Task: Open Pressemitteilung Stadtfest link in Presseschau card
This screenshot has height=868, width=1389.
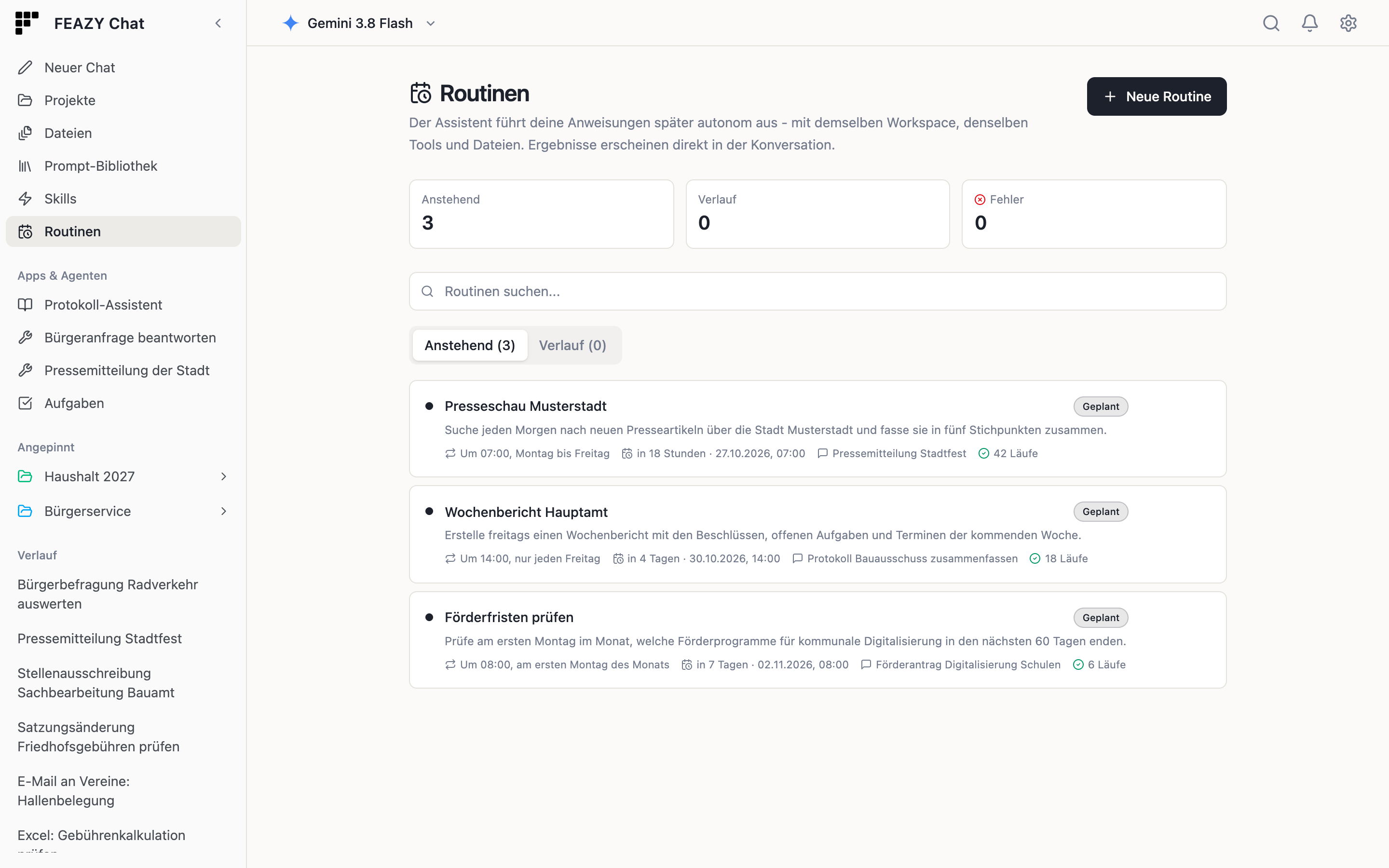Action: pos(892,453)
